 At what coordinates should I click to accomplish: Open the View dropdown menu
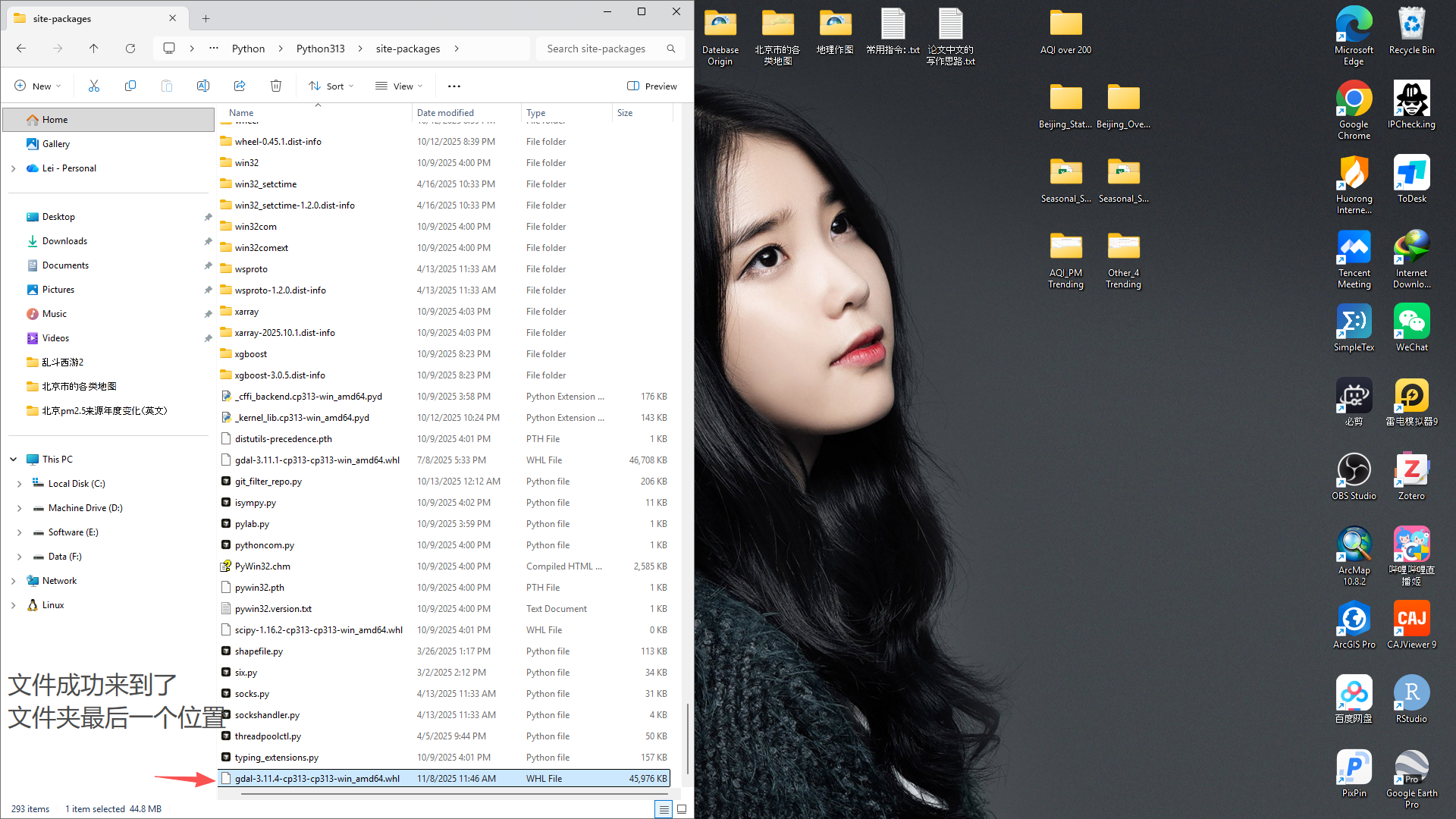coord(399,86)
